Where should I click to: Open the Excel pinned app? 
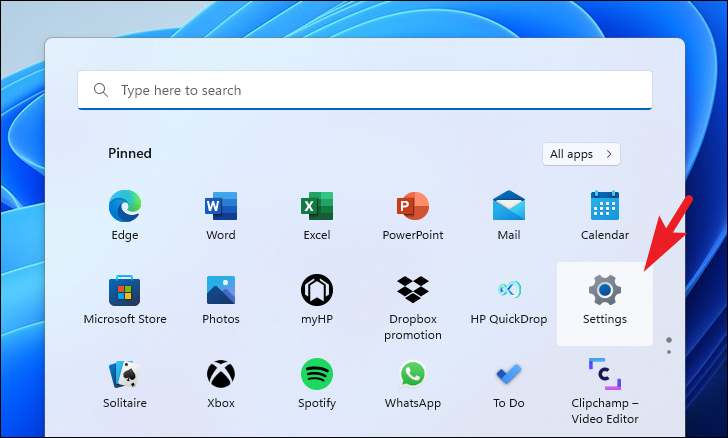317,214
